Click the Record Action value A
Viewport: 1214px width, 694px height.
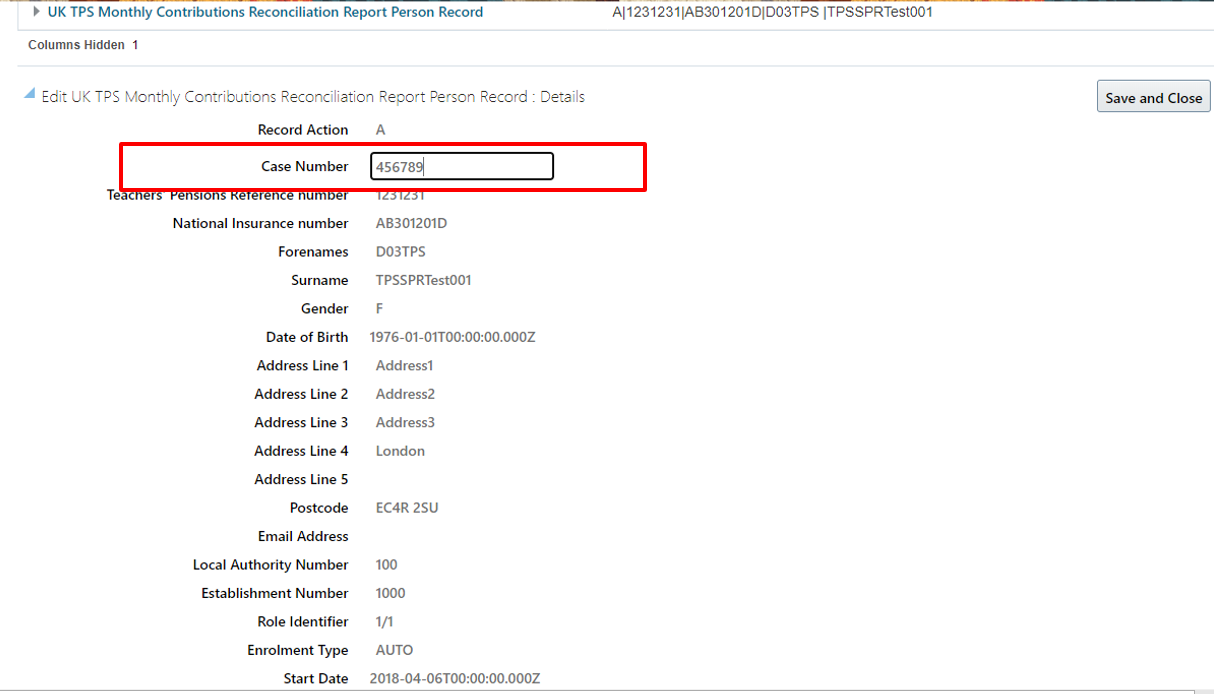pos(380,130)
